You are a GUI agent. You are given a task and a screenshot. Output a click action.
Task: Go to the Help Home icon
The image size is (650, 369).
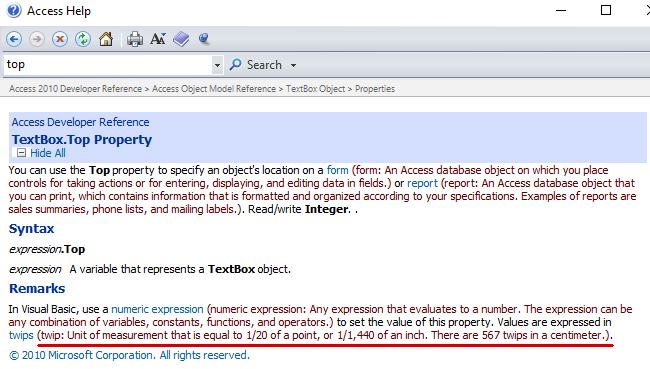106,39
